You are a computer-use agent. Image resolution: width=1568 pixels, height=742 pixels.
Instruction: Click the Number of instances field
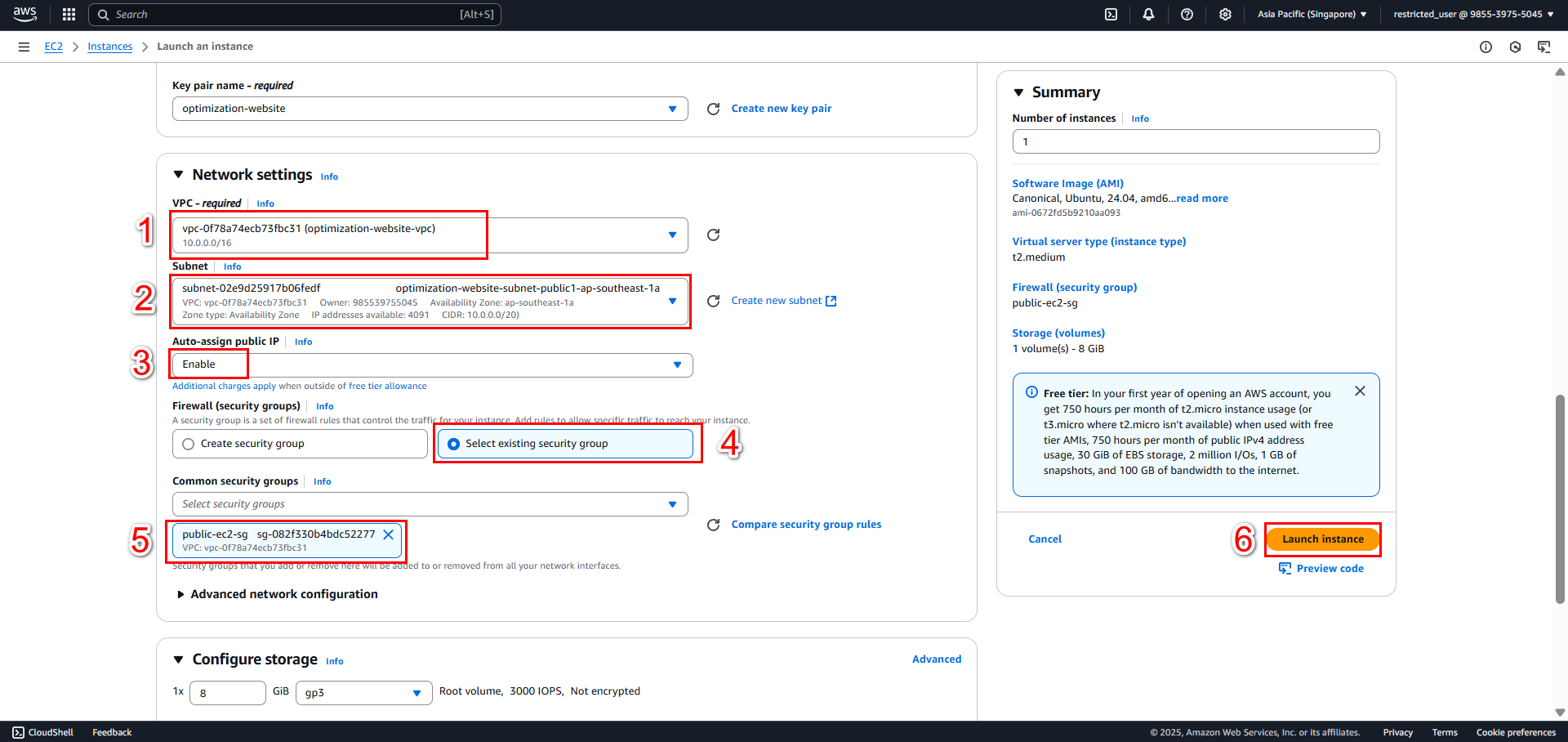[1196, 141]
